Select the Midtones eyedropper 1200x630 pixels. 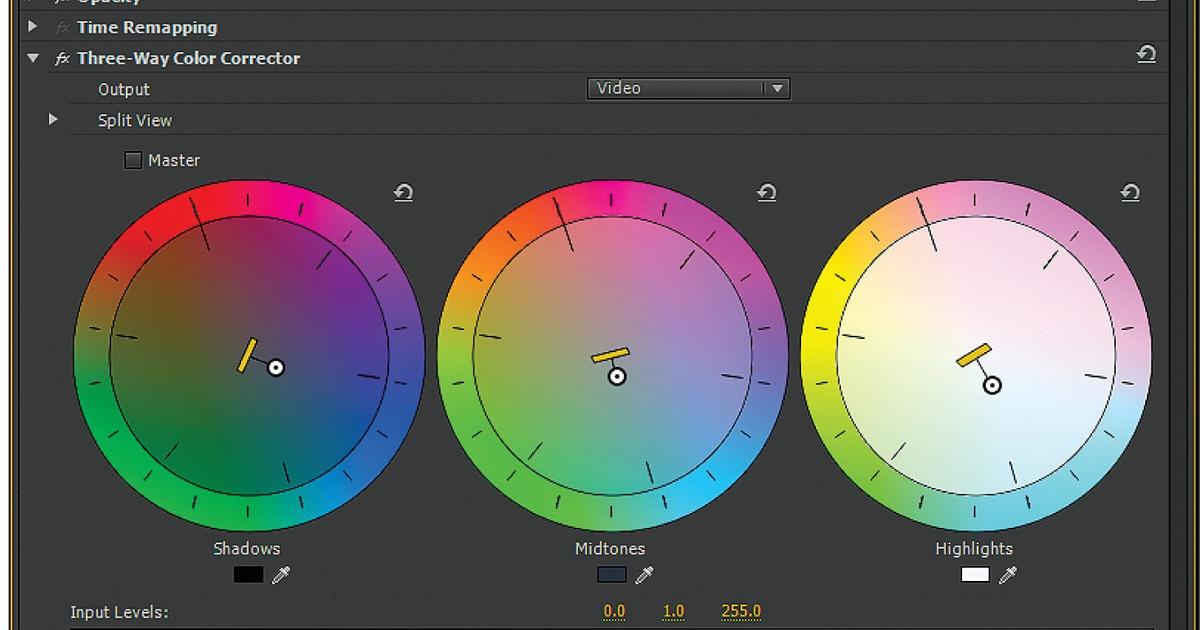[644, 575]
